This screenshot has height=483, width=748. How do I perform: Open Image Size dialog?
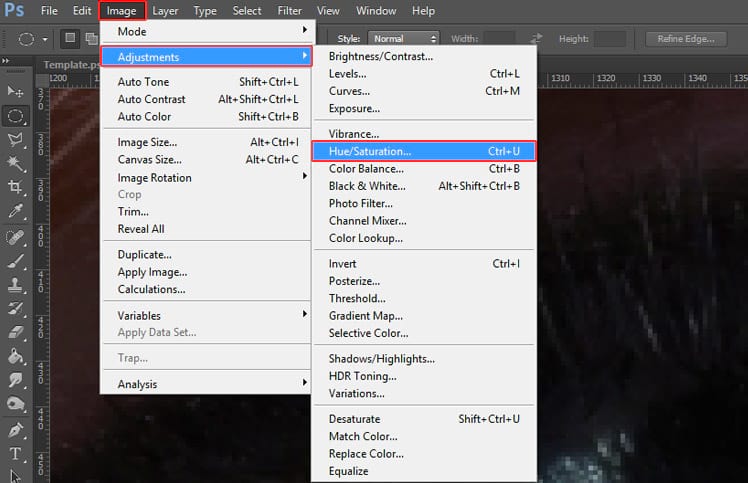click(x=206, y=142)
